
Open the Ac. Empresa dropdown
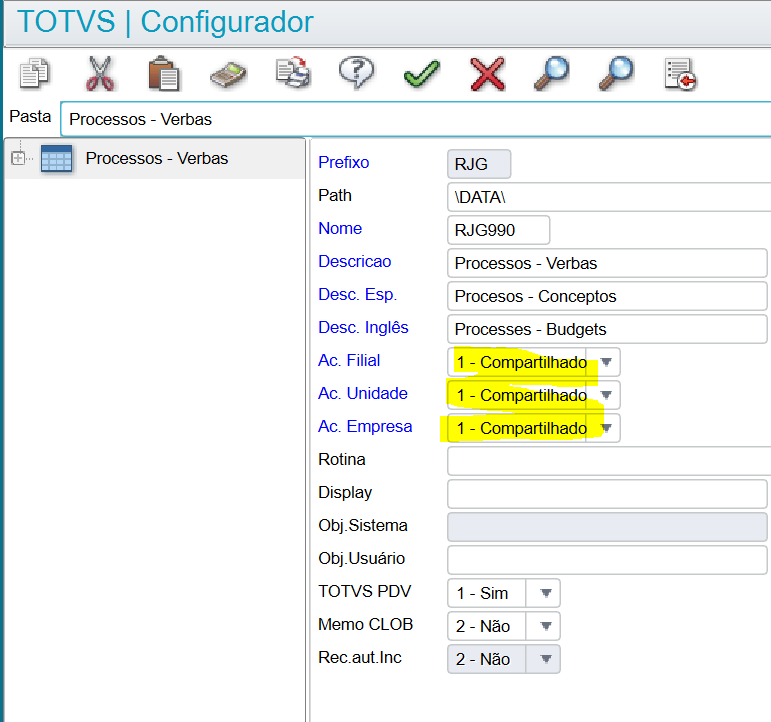click(x=606, y=428)
